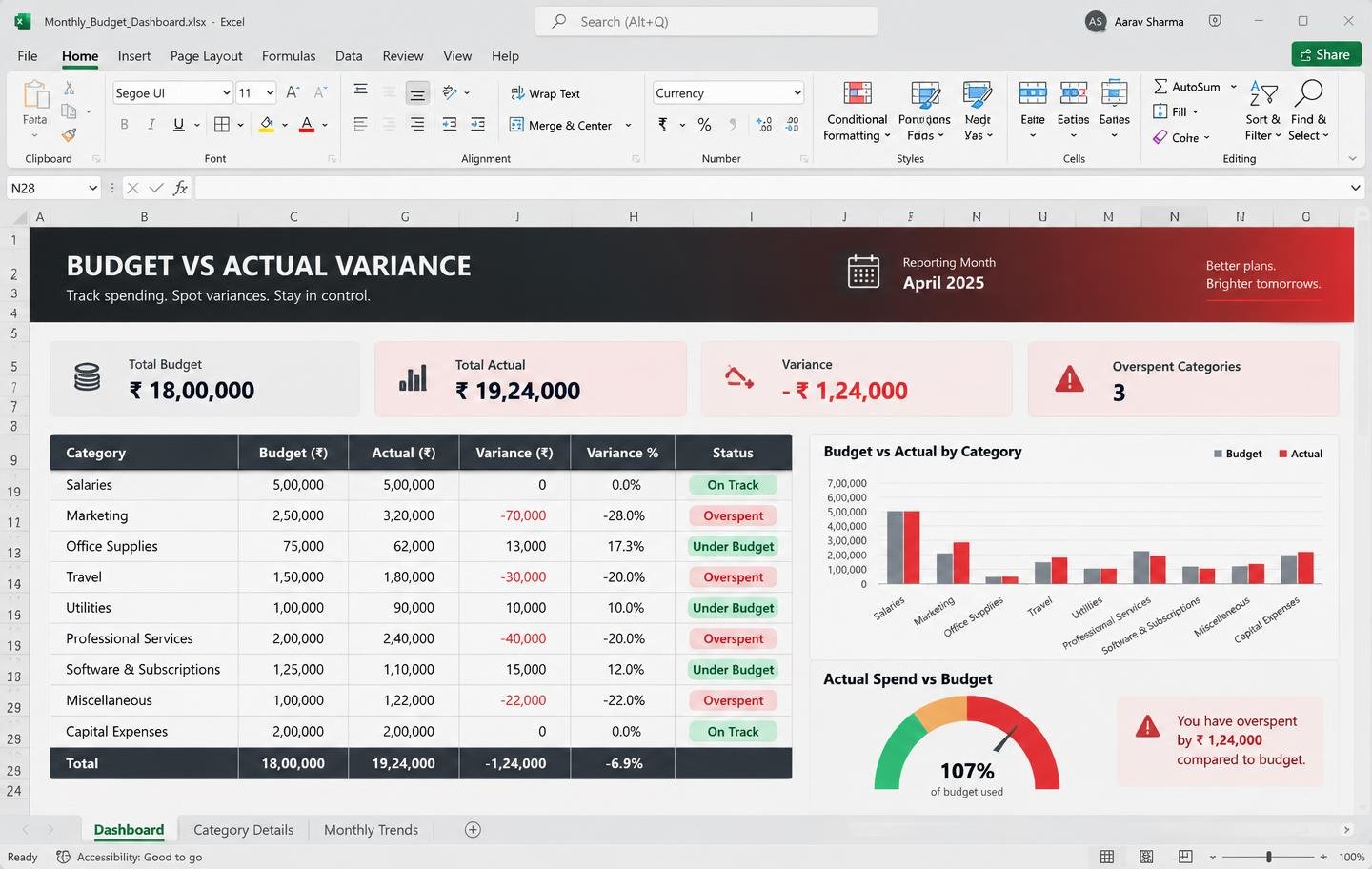Open Find & Select
Viewport: 1372px width, 869px height.
point(1308,111)
